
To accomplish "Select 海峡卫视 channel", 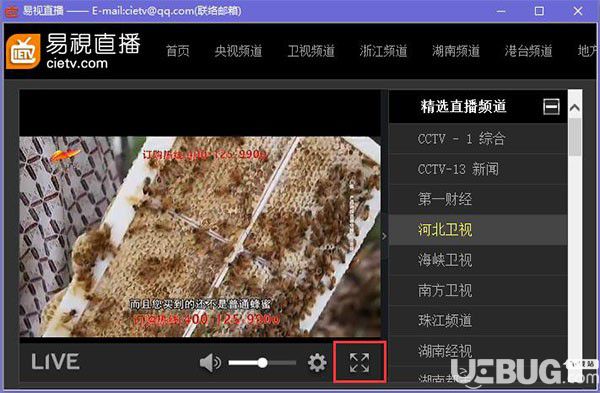I will point(478,260).
